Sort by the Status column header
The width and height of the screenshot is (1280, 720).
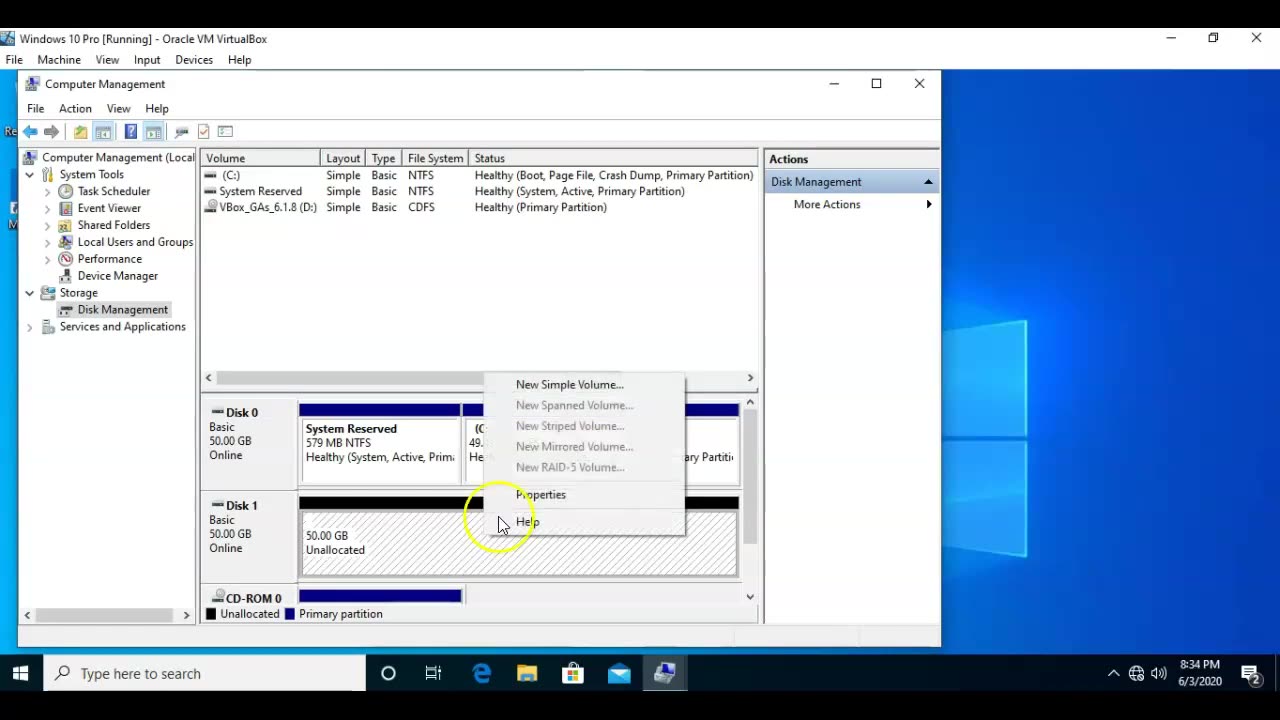click(613, 158)
